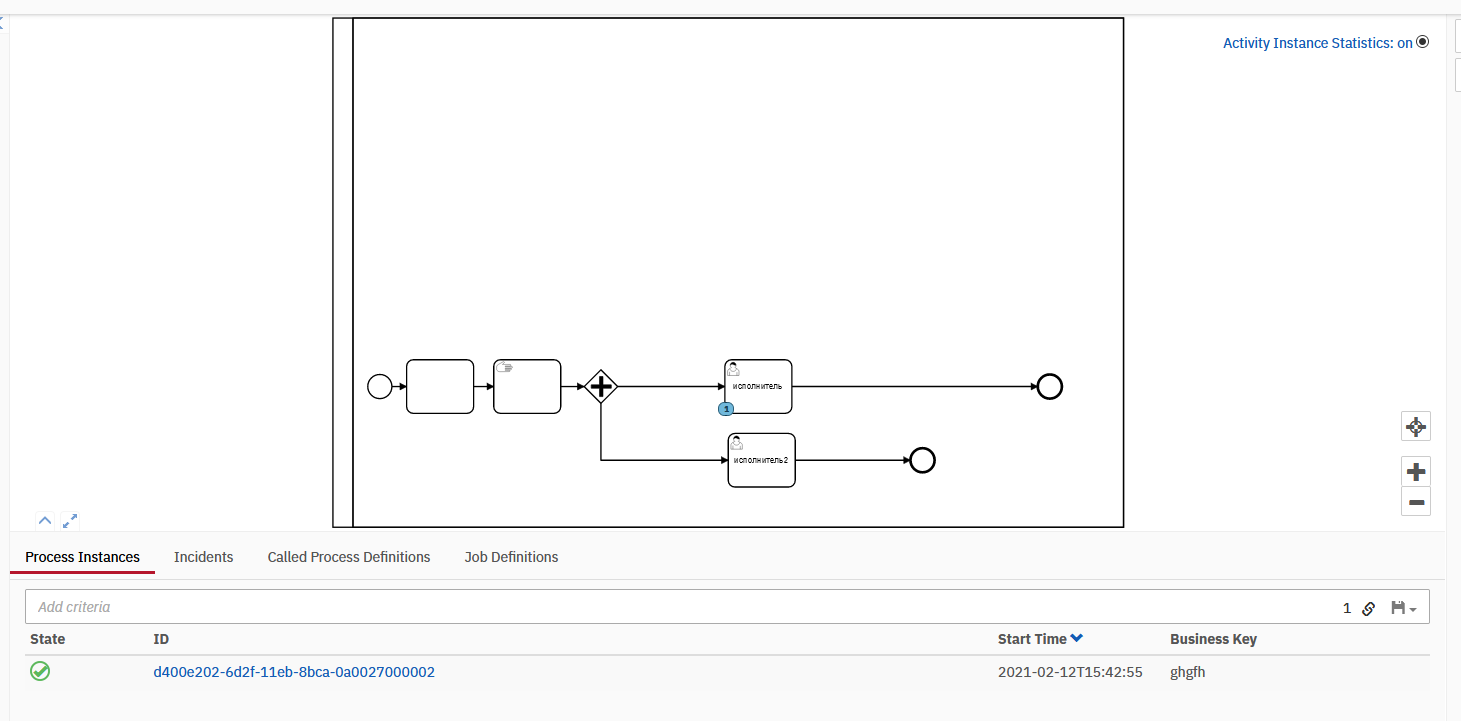Select the end event after исполнитель
Viewport: 1461px width, 721px height.
[1049, 386]
